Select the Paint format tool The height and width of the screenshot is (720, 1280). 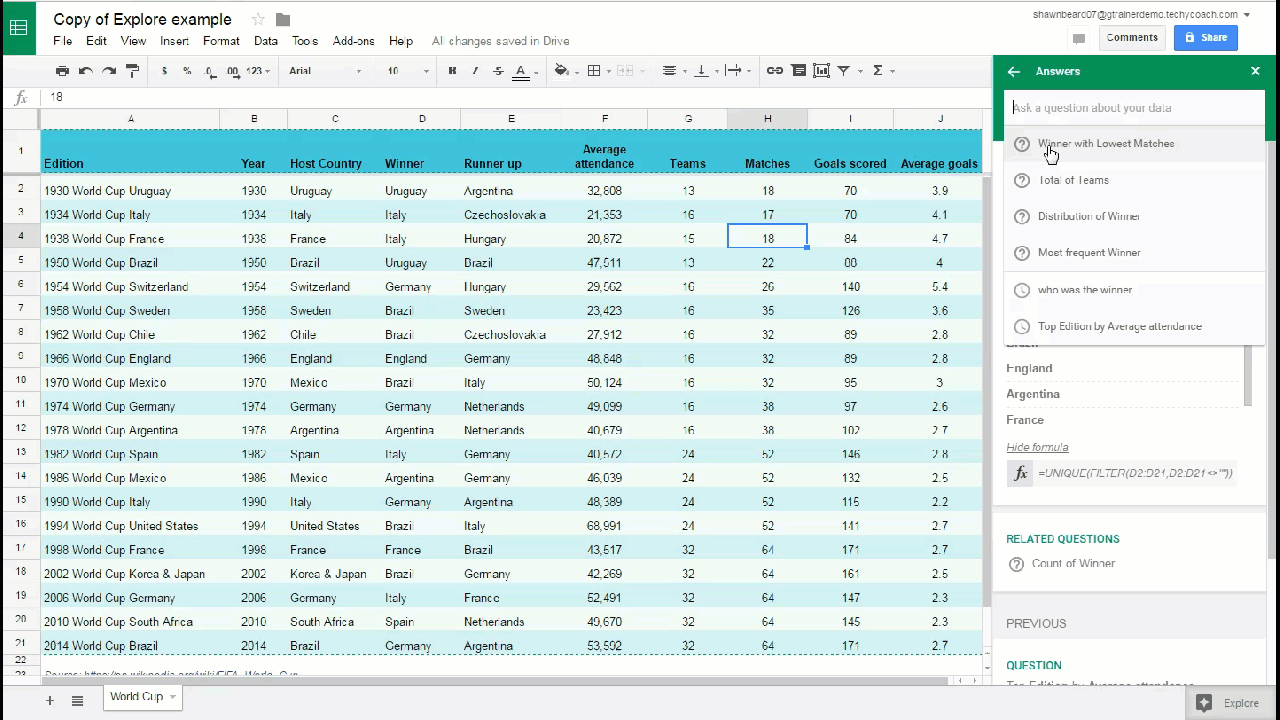pyautogui.click(x=132, y=71)
